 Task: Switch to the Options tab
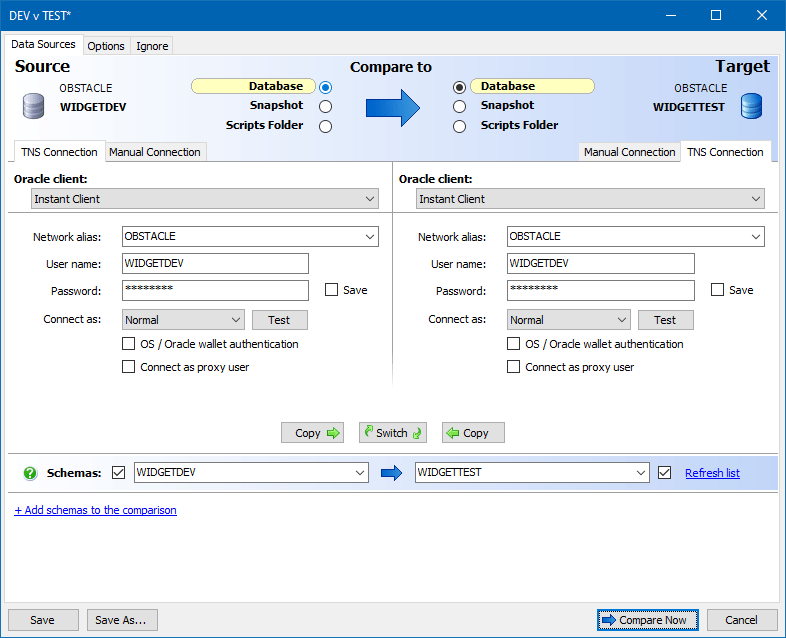[x=106, y=46]
